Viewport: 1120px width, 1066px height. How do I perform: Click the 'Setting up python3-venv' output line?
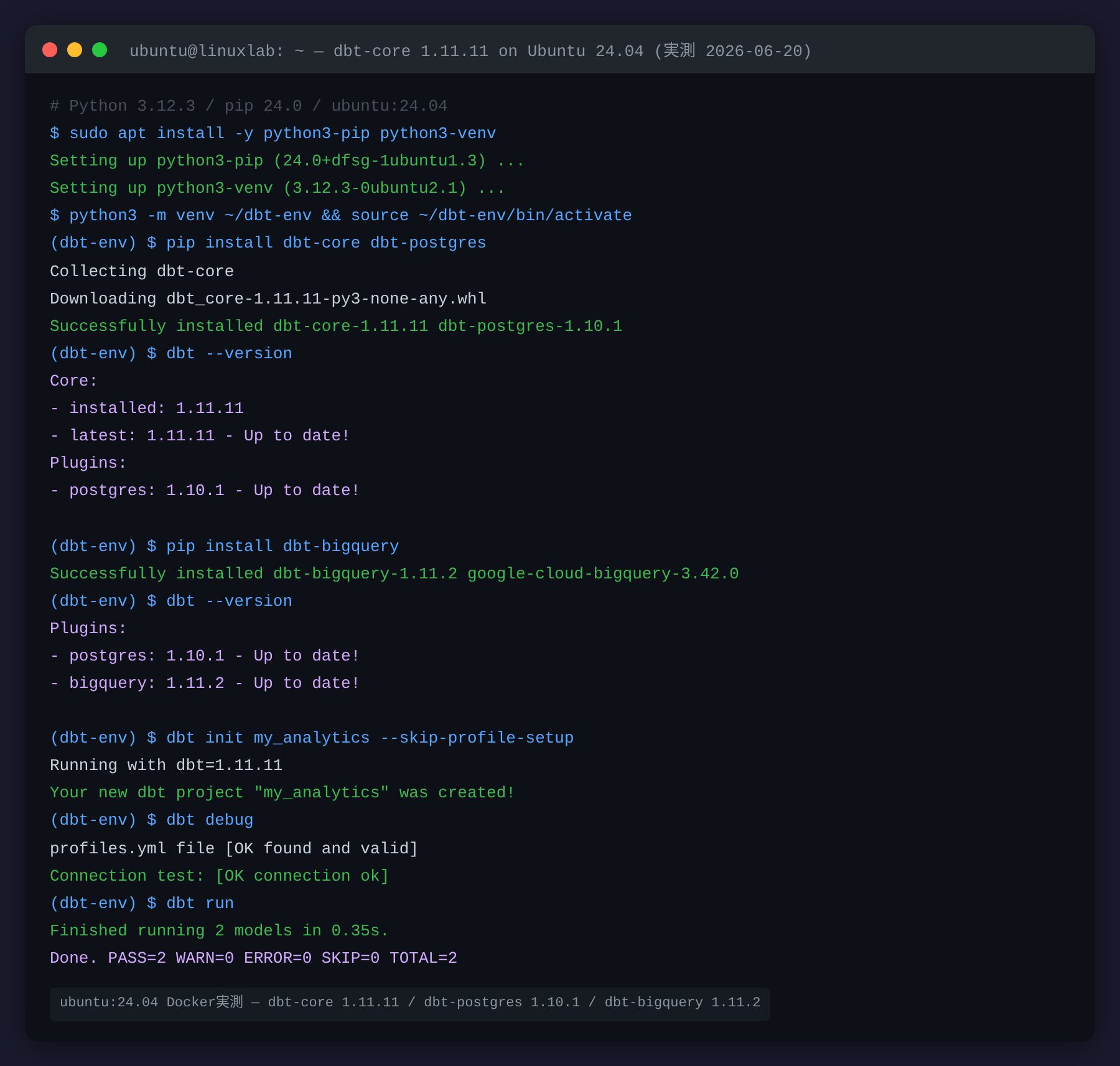click(x=278, y=188)
